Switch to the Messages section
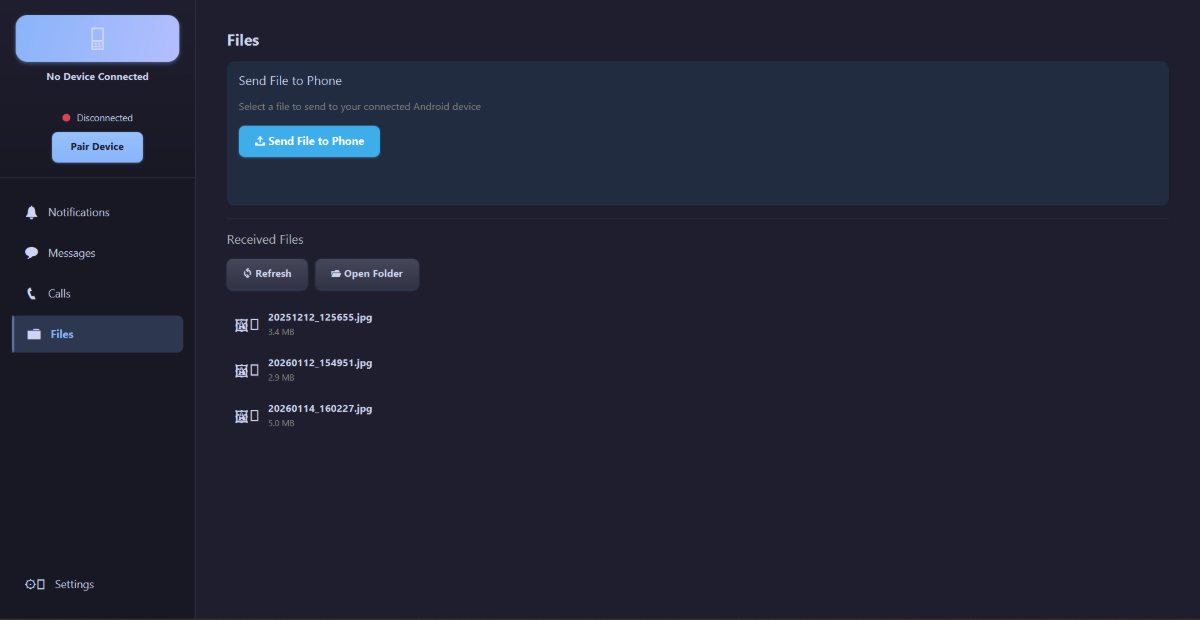Image resolution: width=1200 pixels, height=620 pixels. point(74,253)
